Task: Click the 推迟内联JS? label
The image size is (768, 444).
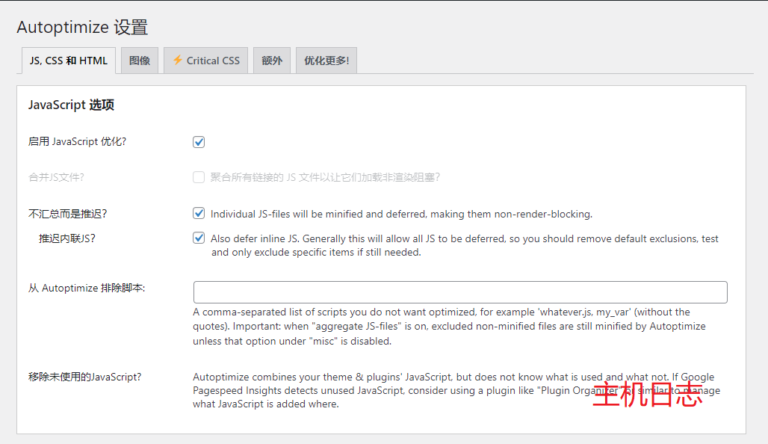Action: point(67,239)
